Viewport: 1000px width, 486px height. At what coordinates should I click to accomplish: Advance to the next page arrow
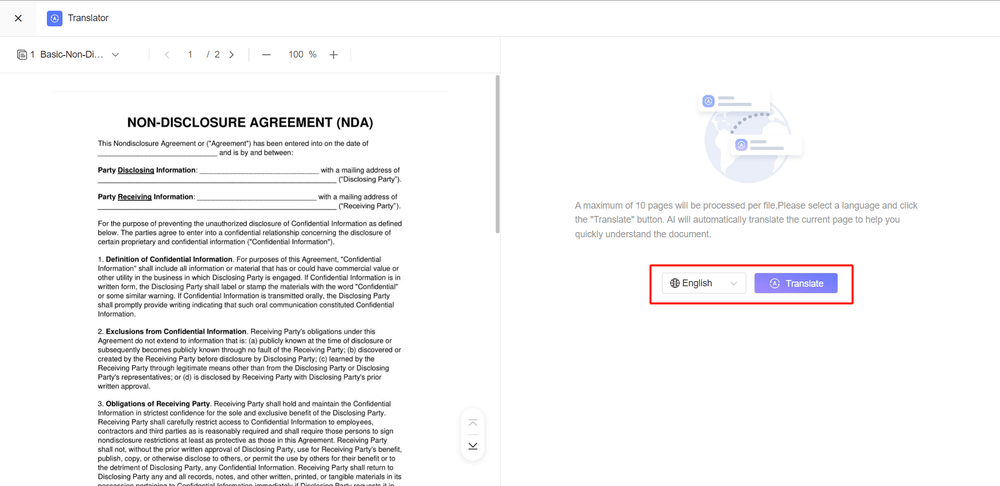(232, 55)
